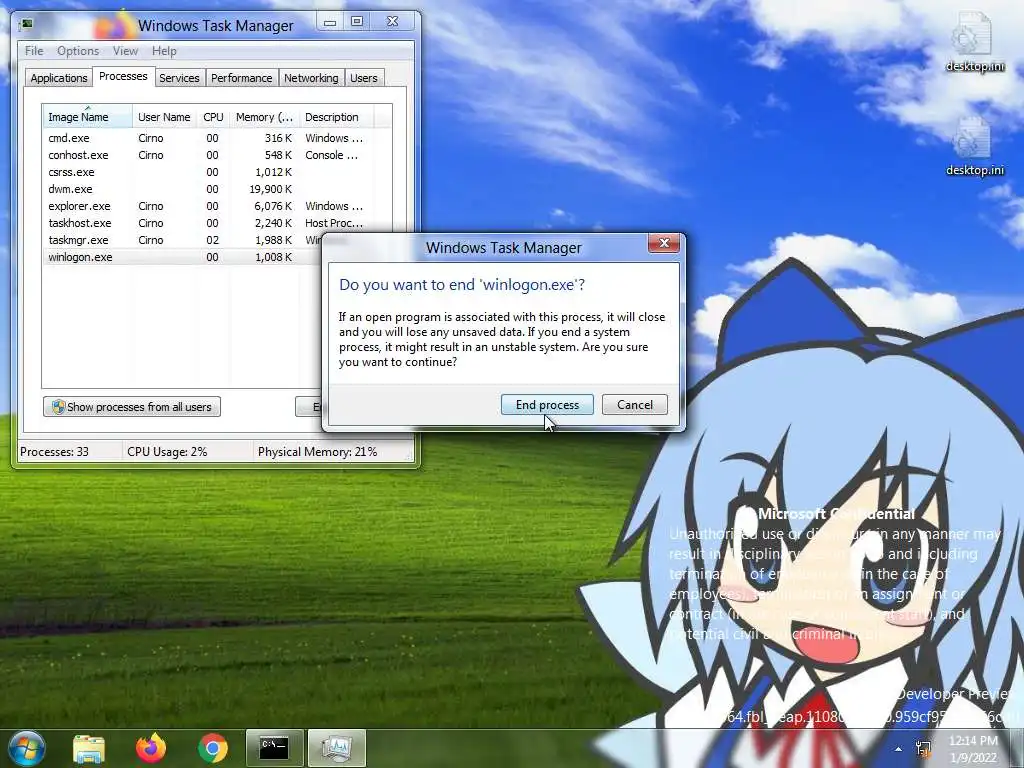The height and width of the screenshot is (768, 1024).
Task: Confirm with the End process button
Action: (x=547, y=405)
